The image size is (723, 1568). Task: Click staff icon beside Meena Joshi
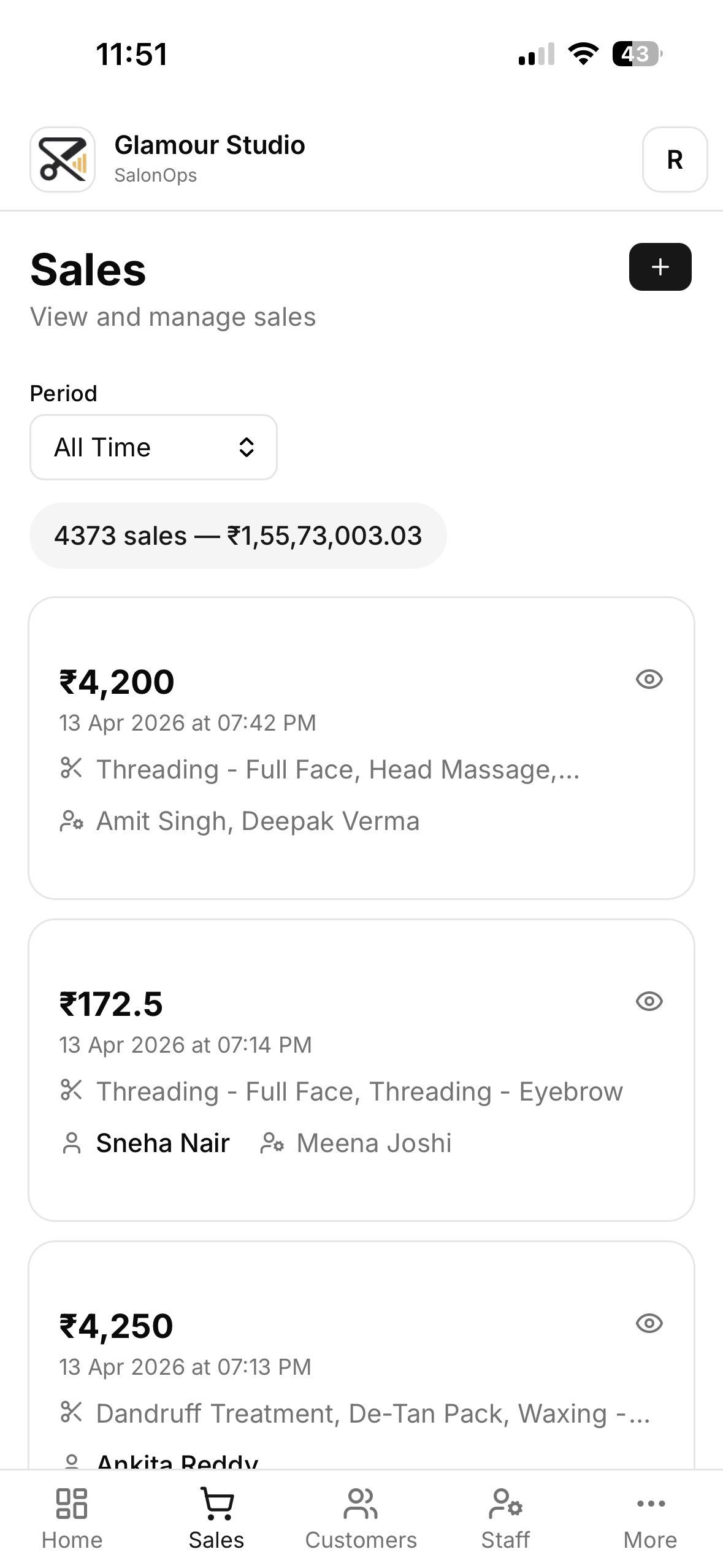coord(272,1143)
